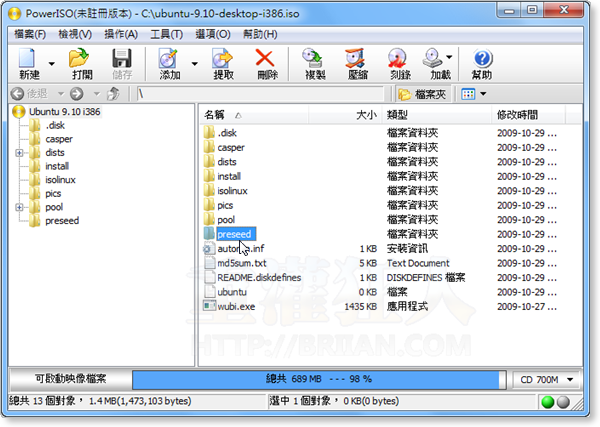Click the 刻錄 (Burn) disc icon

tap(397, 59)
